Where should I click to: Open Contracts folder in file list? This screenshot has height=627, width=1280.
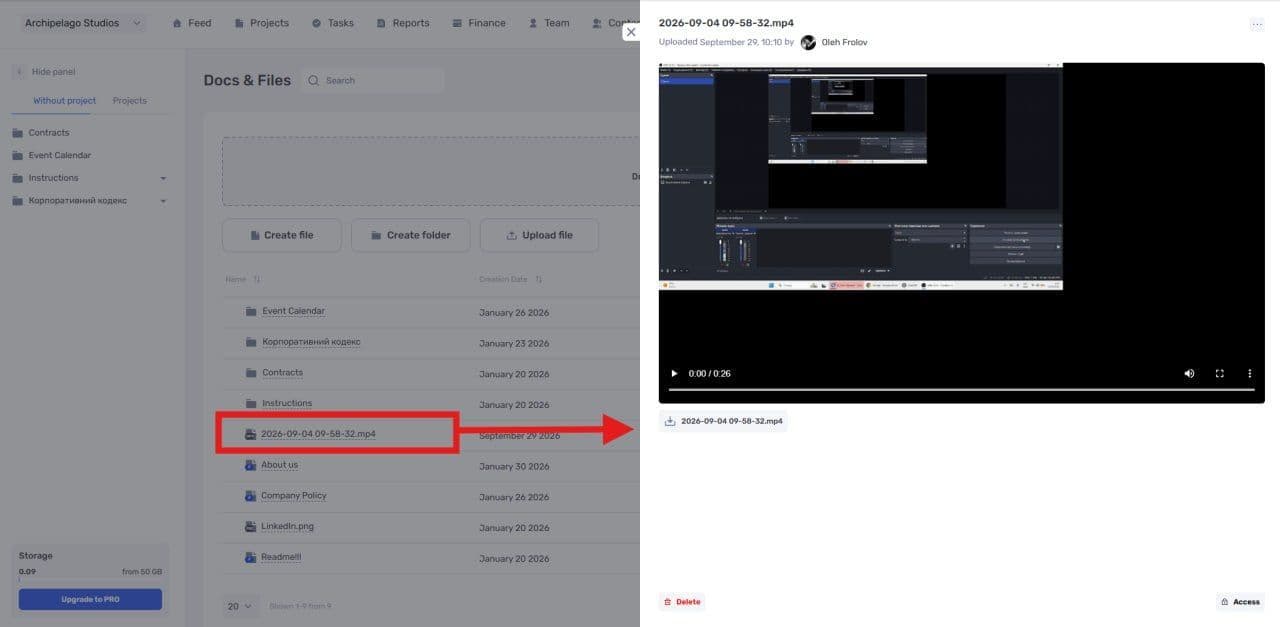point(282,373)
